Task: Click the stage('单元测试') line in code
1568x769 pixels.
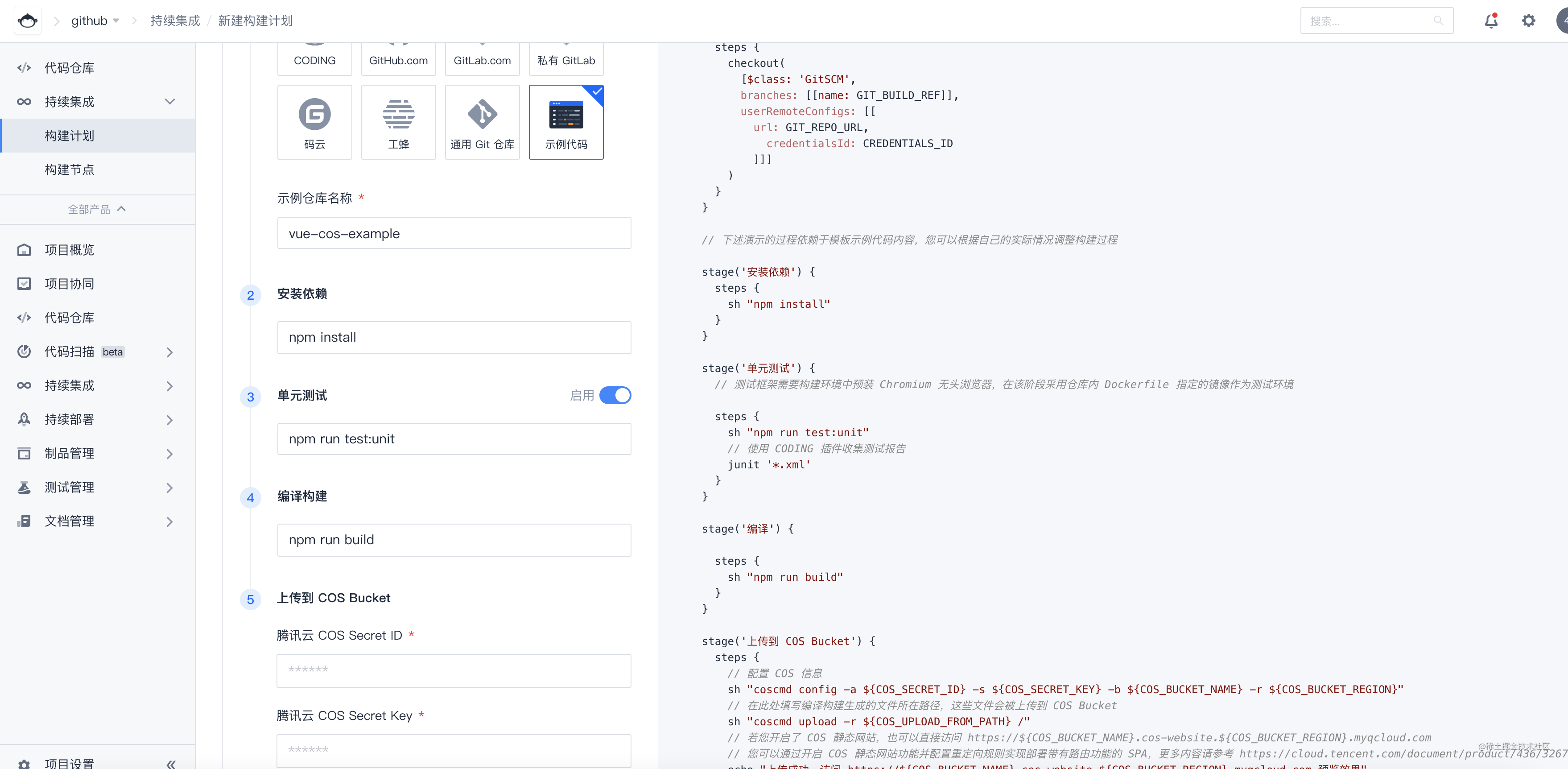Action: pos(759,368)
